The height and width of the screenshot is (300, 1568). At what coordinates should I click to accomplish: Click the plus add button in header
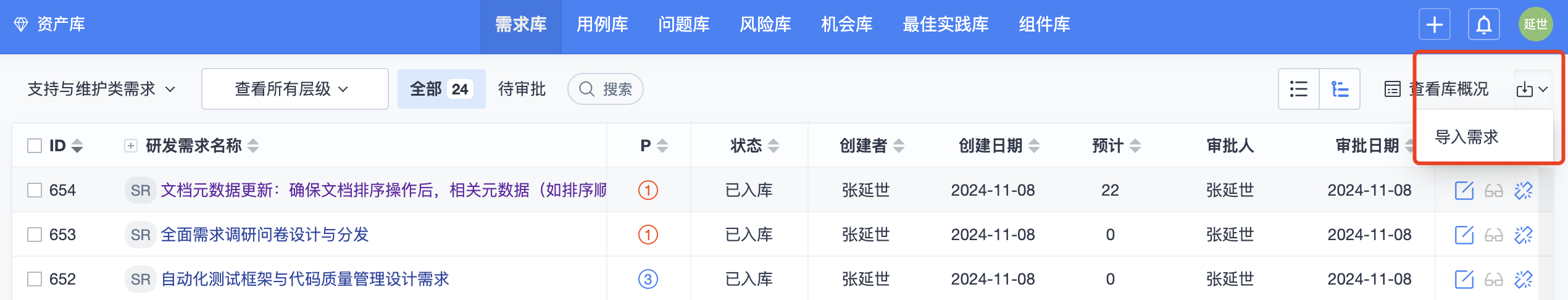pyautogui.click(x=1434, y=25)
